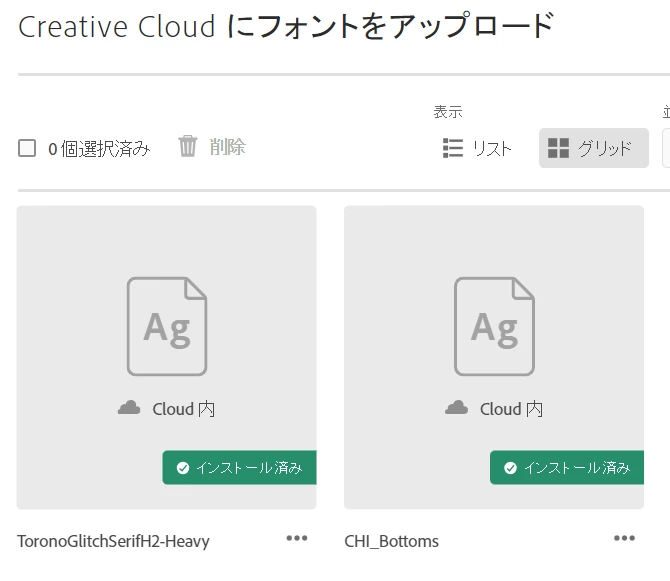This screenshot has width=670, height=581.
Task: Switch to リスト list view
Action: pos(477,148)
